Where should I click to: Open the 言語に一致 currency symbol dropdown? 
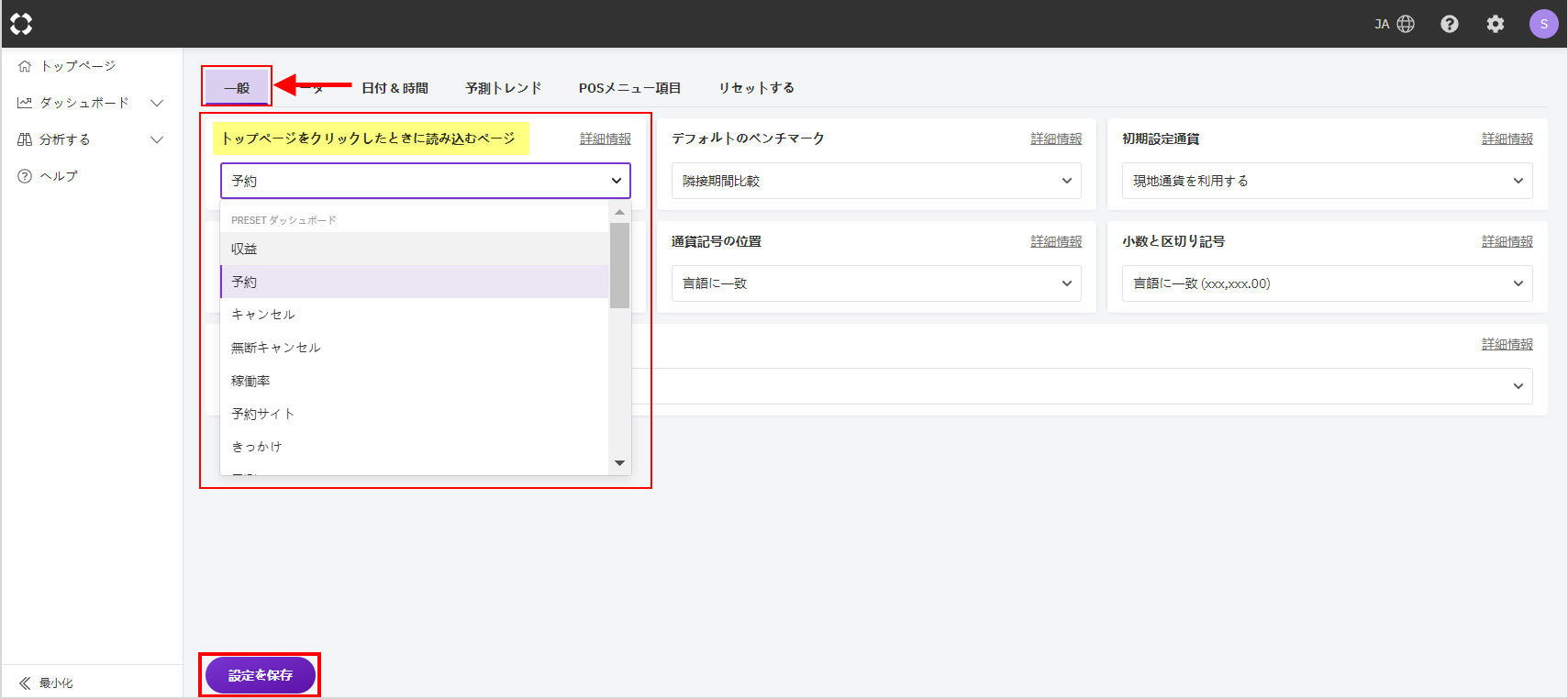click(876, 283)
